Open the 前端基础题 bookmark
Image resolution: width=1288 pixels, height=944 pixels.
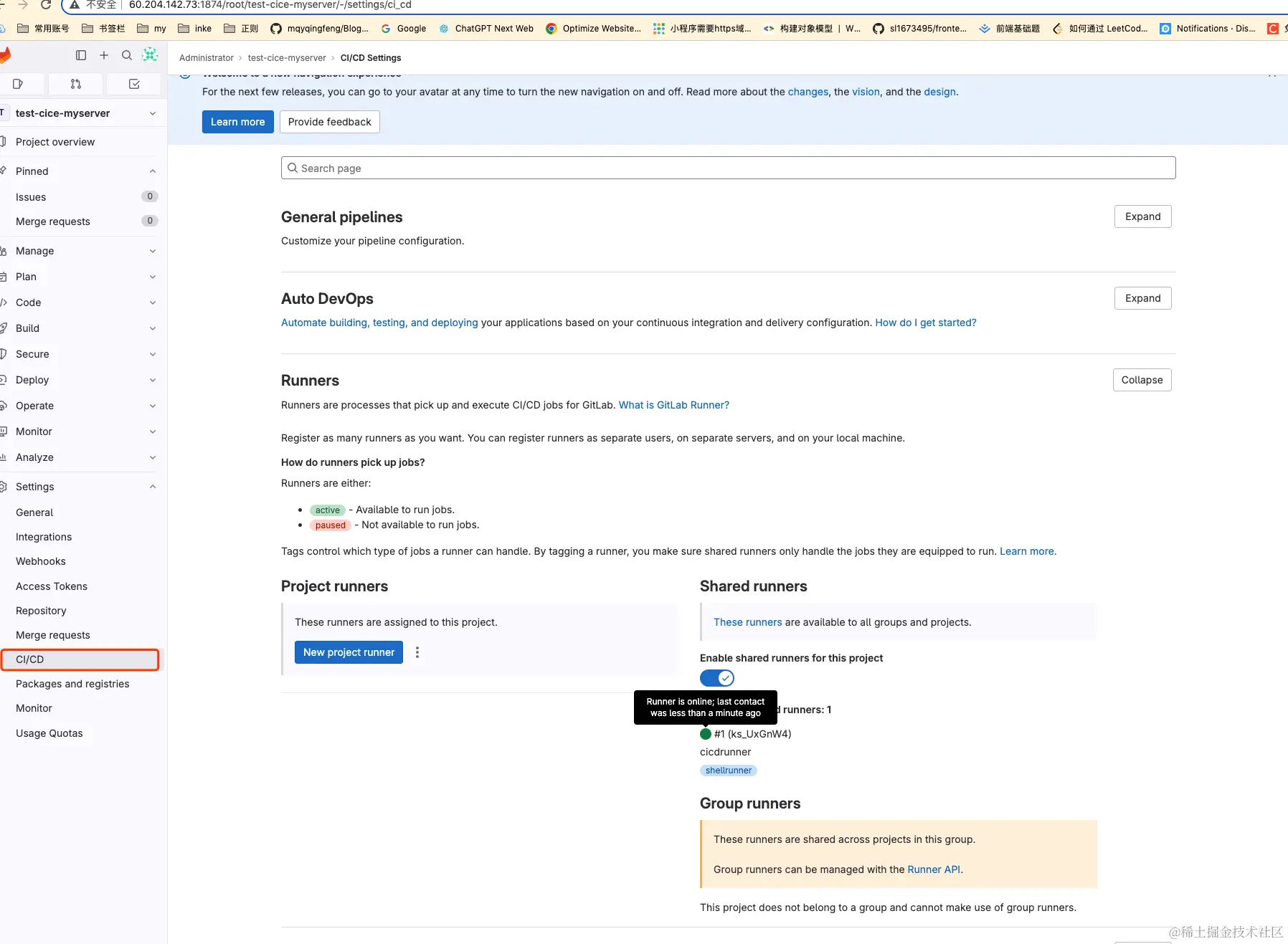coord(1010,29)
